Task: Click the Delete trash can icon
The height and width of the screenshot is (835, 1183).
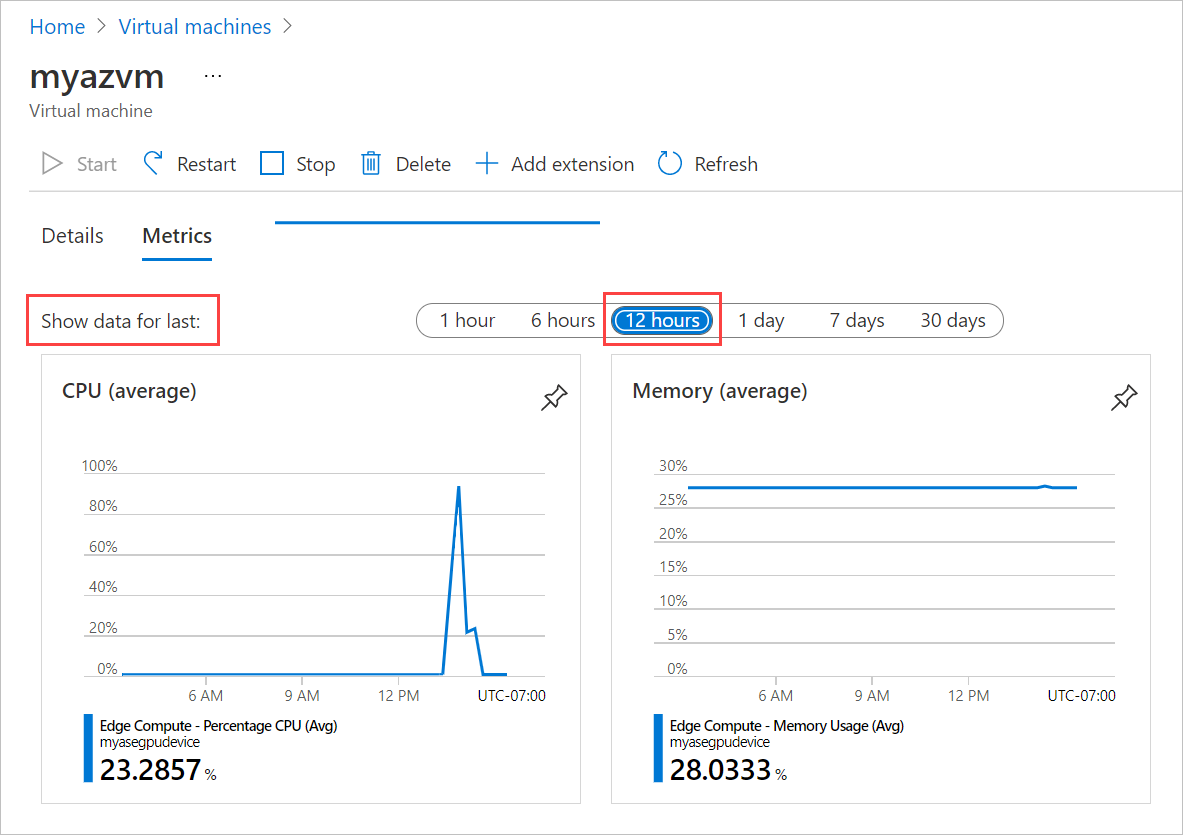Action: point(370,164)
